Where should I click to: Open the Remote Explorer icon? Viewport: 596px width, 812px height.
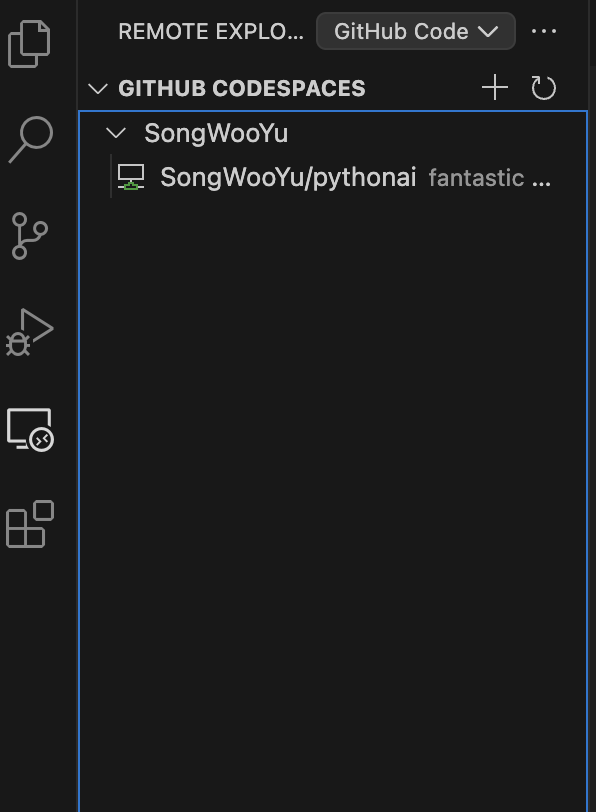[x=30, y=429]
